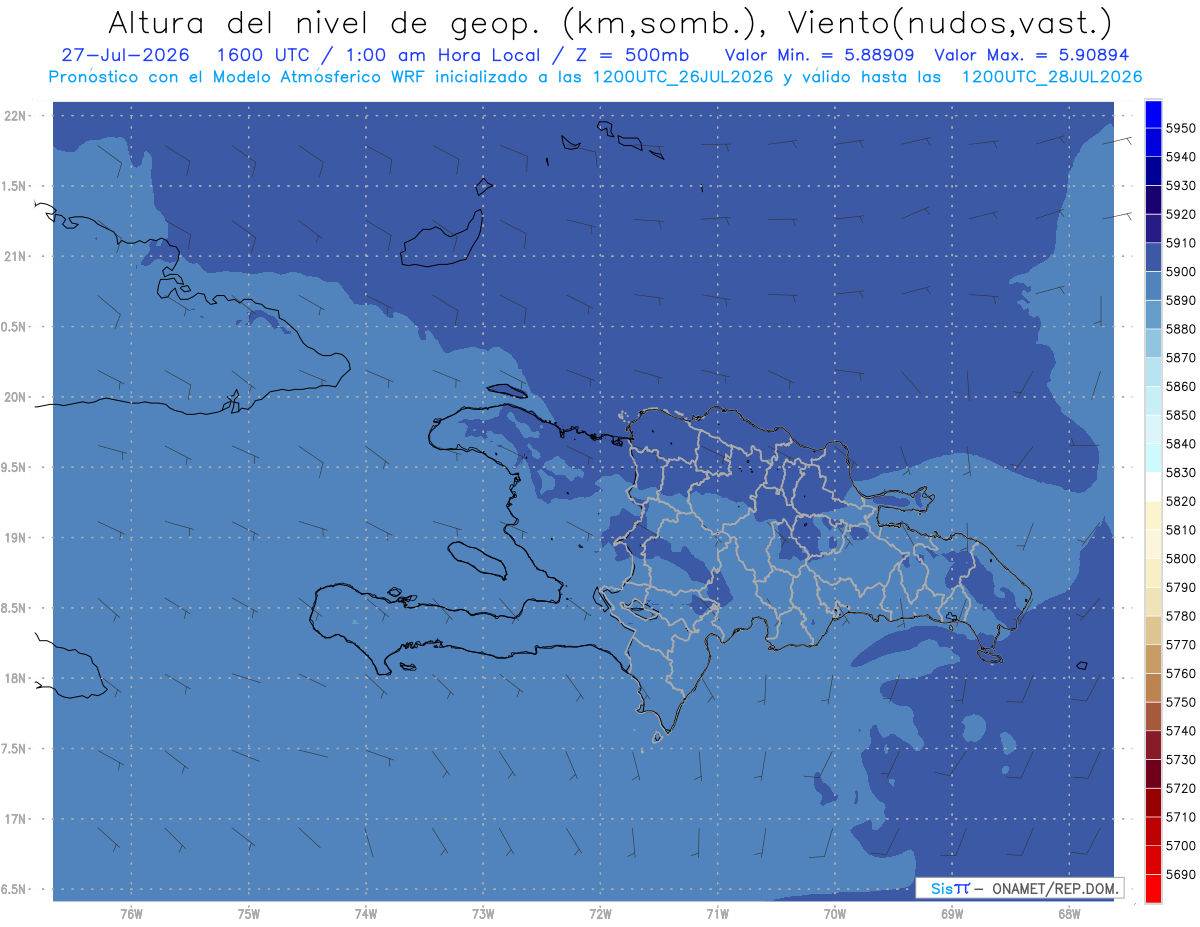Click the 20N latitude axis label

[x=16, y=397]
